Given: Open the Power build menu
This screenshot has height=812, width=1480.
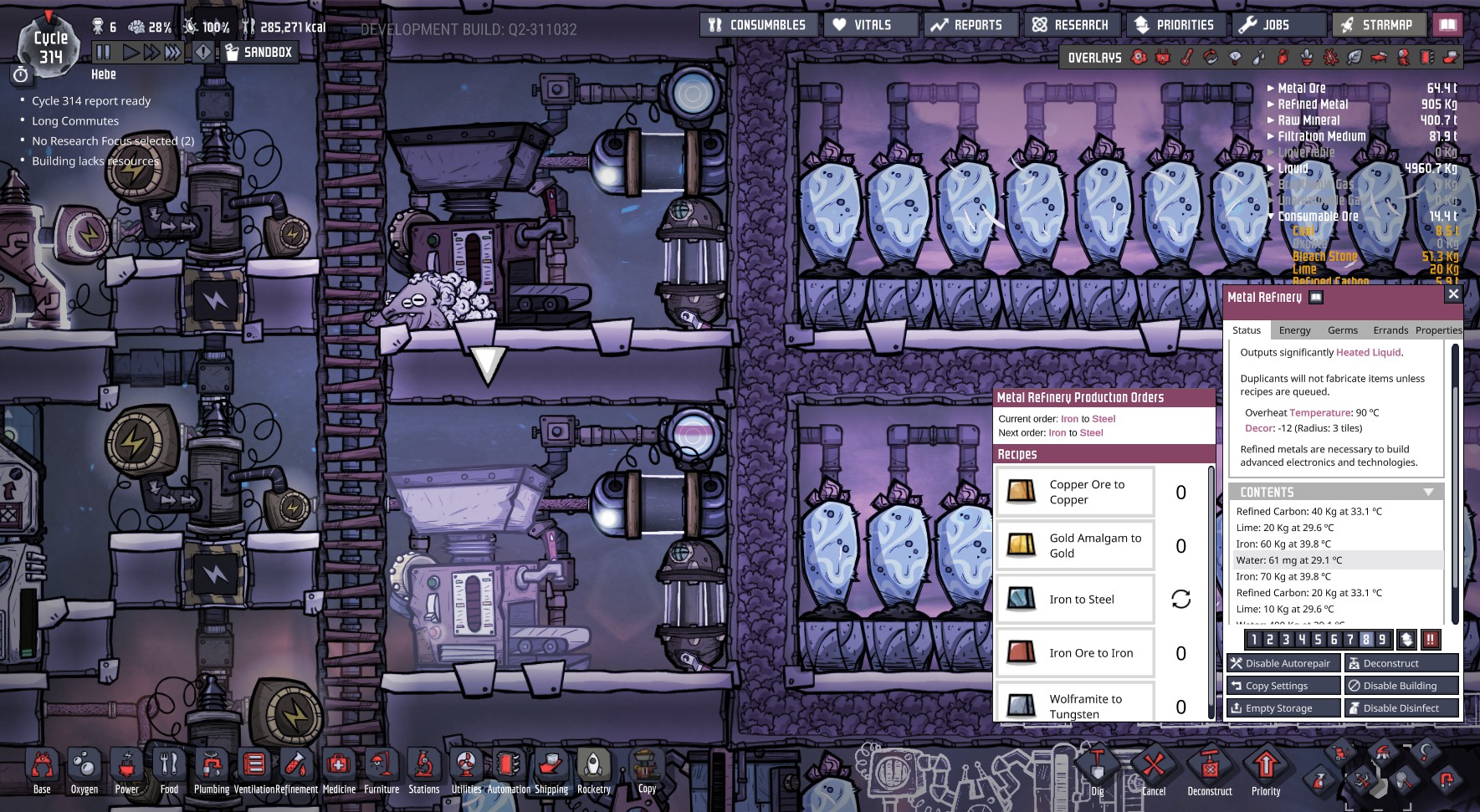Looking at the screenshot, I should pyautogui.click(x=126, y=771).
